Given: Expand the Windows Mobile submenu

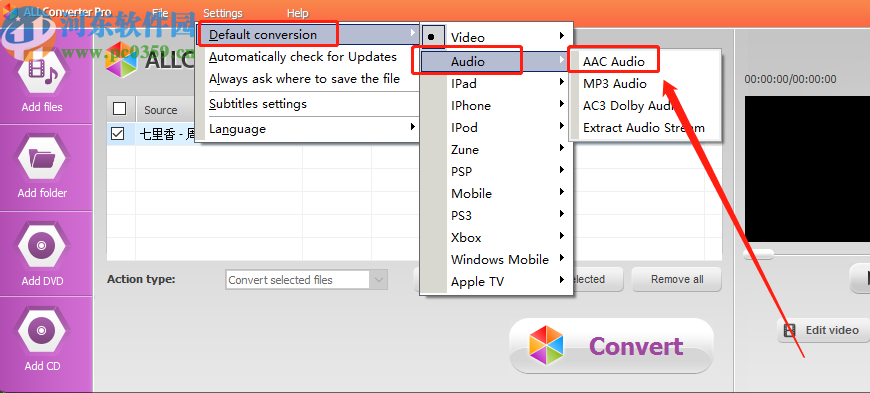Looking at the screenshot, I should click(496, 259).
